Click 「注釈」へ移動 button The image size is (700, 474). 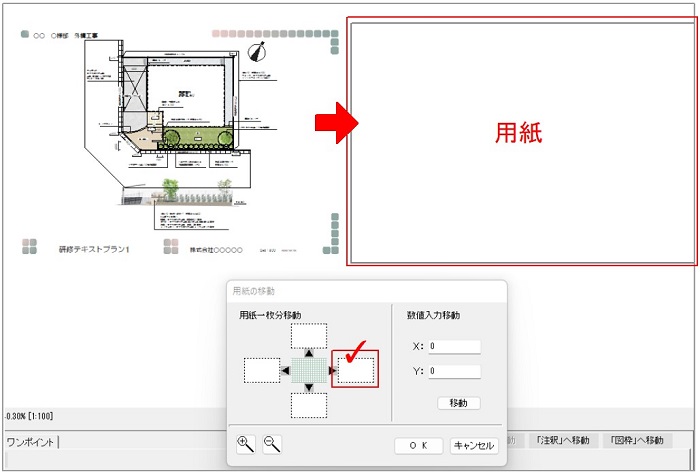point(562,441)
